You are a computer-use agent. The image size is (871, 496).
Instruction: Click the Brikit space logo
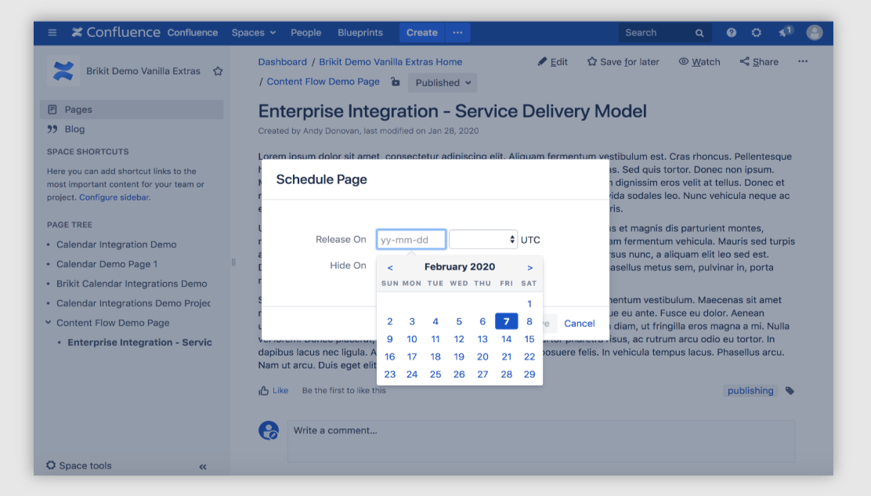tap(63, 71)
